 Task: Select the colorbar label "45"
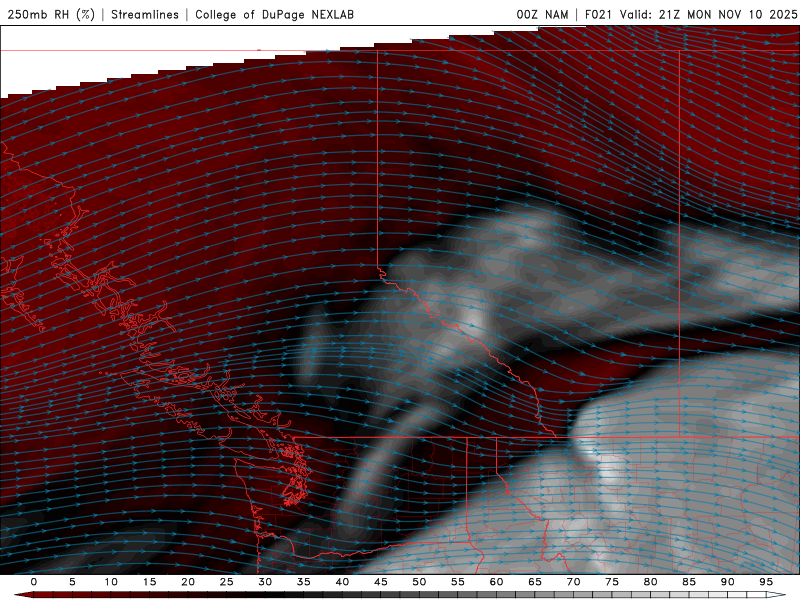(x=381, y=582)
